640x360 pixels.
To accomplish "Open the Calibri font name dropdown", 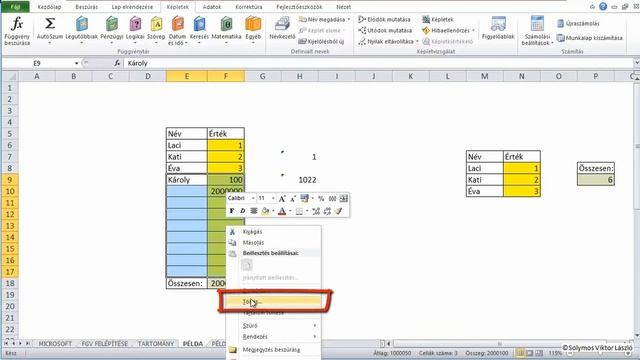I will coord(253,198).
